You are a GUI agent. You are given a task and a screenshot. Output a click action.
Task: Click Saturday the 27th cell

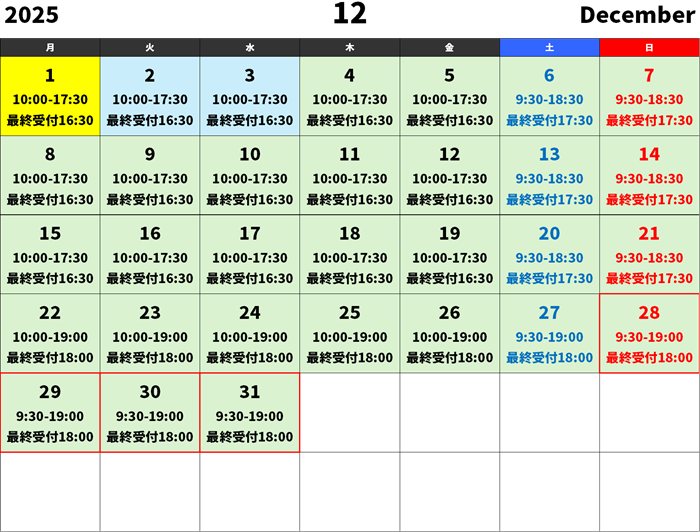[x=550, y=333]
